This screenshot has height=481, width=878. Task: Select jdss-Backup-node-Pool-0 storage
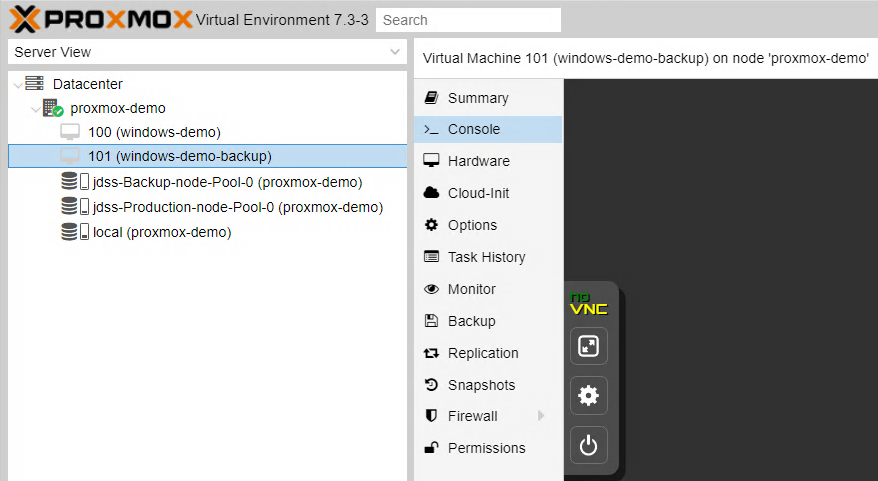coord(227,182)
